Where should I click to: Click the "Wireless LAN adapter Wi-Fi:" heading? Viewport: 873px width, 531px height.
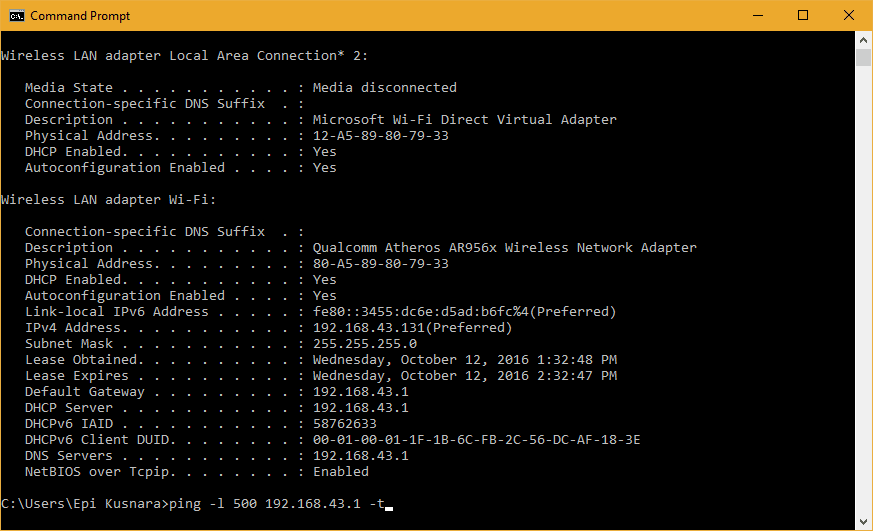[109, 200]
